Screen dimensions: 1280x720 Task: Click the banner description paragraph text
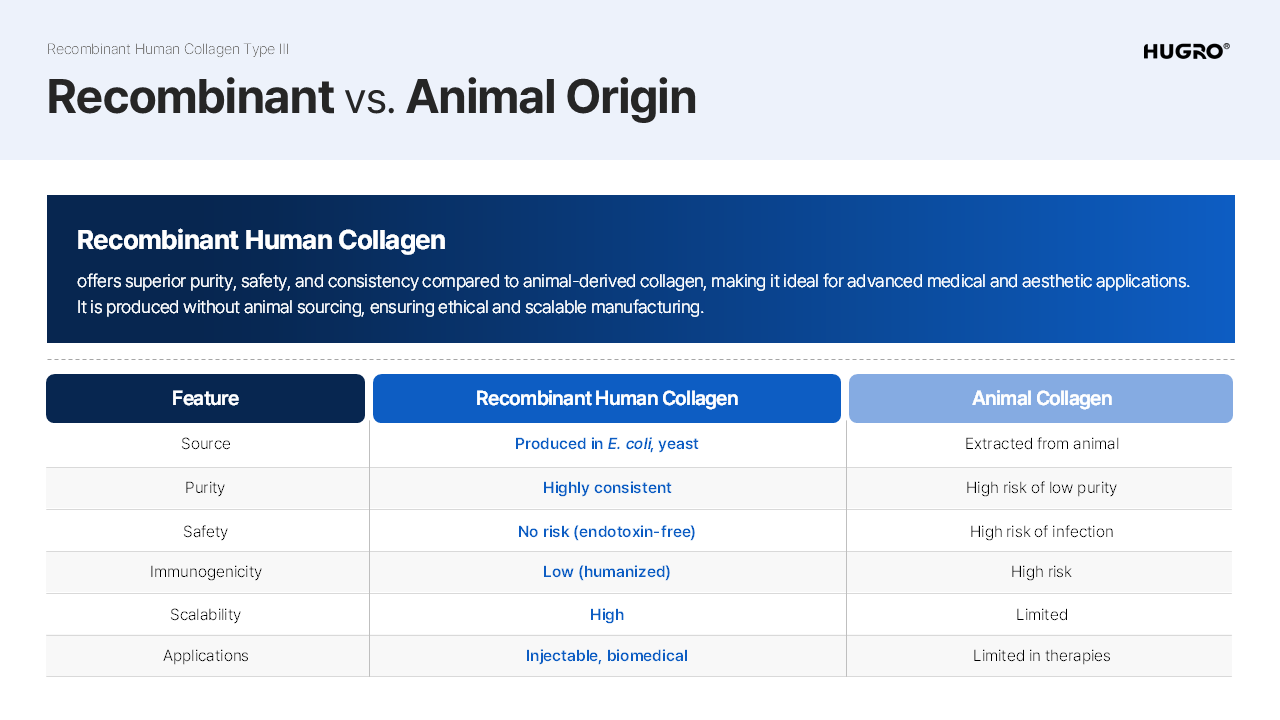[x=632, y=294]
